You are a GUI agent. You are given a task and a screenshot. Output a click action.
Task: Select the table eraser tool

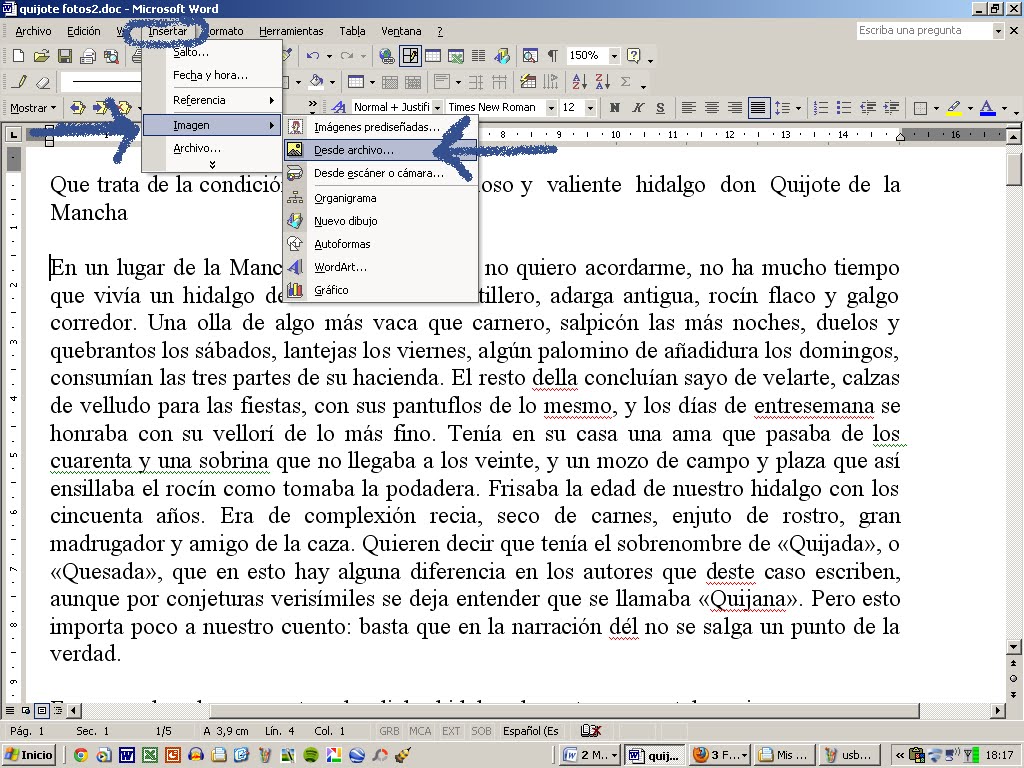pos(42,82)
